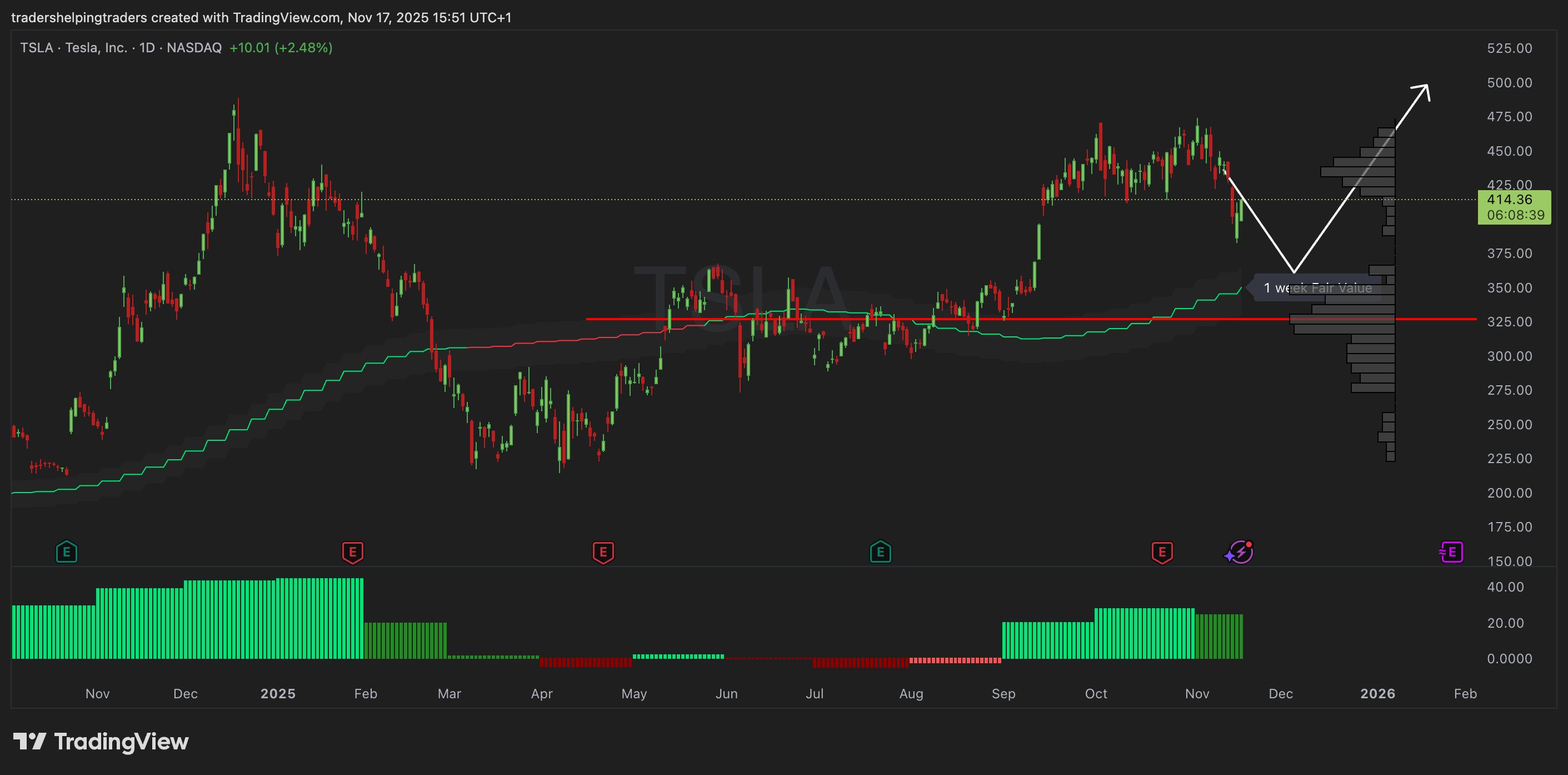This screenshot has width=1568, height=775.
Task: Click the white projection arrow head
Action: pyautogui.click(x=1423, y=90)
